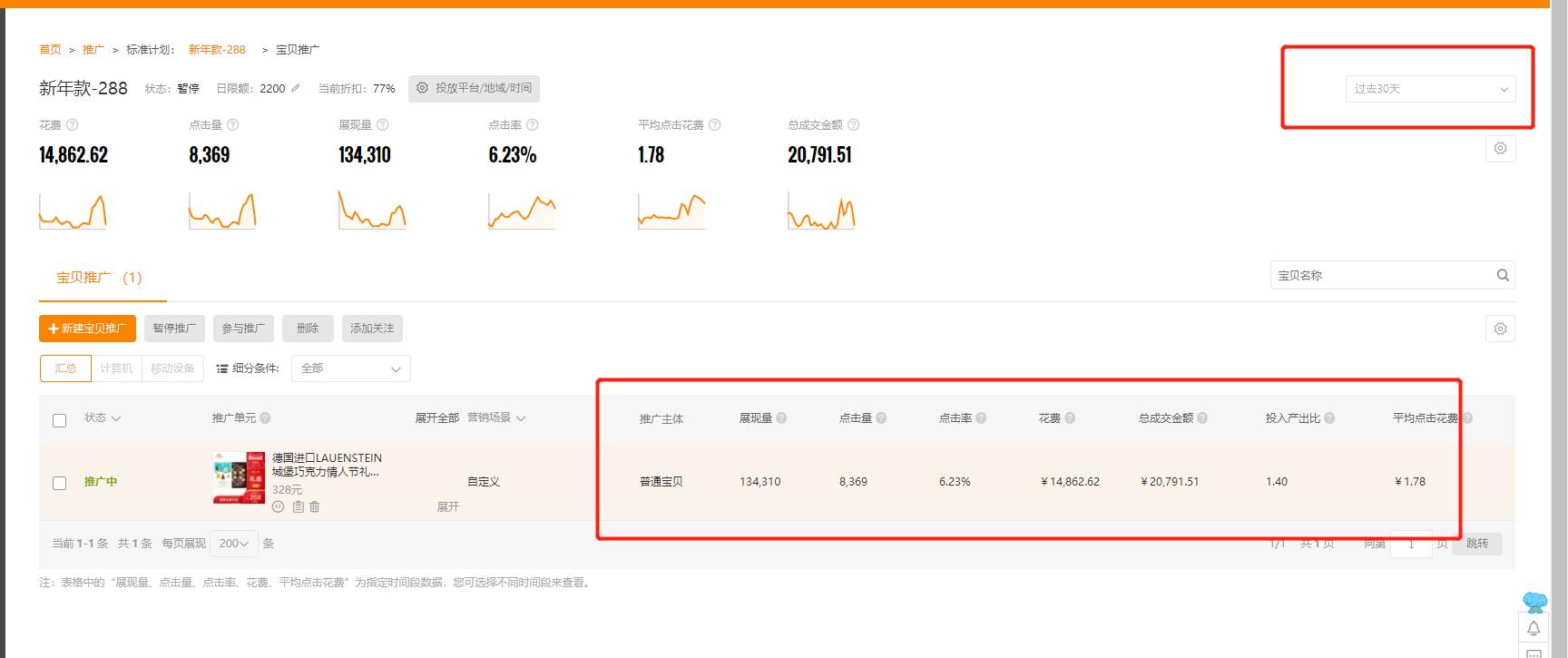Go to 推广 in the breadcrumb

(x=93, y=50)
